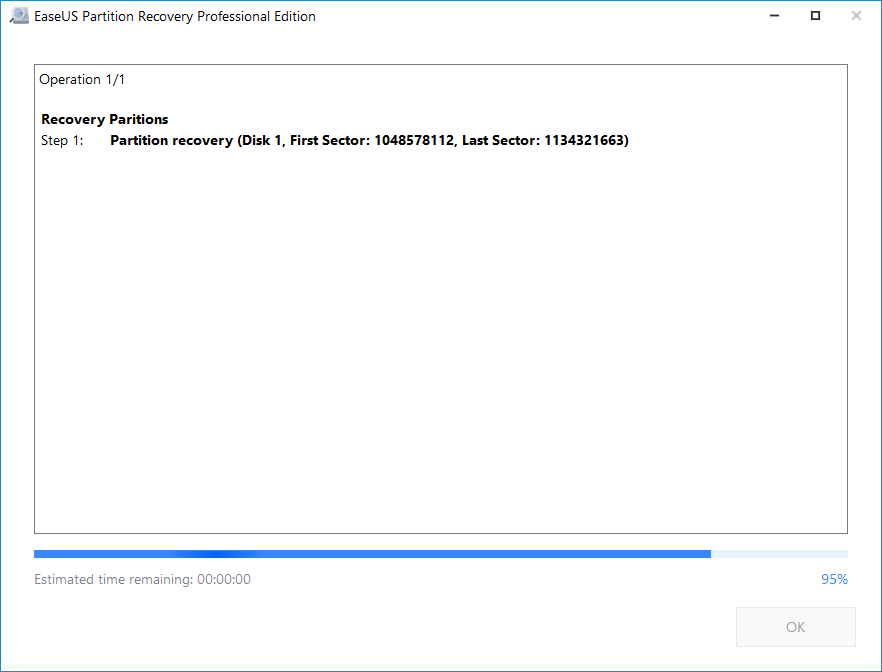Image resolution: width=882 pixels, height=672 pixels.
Task: Click the Partition recovery step description
Action: [x=370, y=141]
